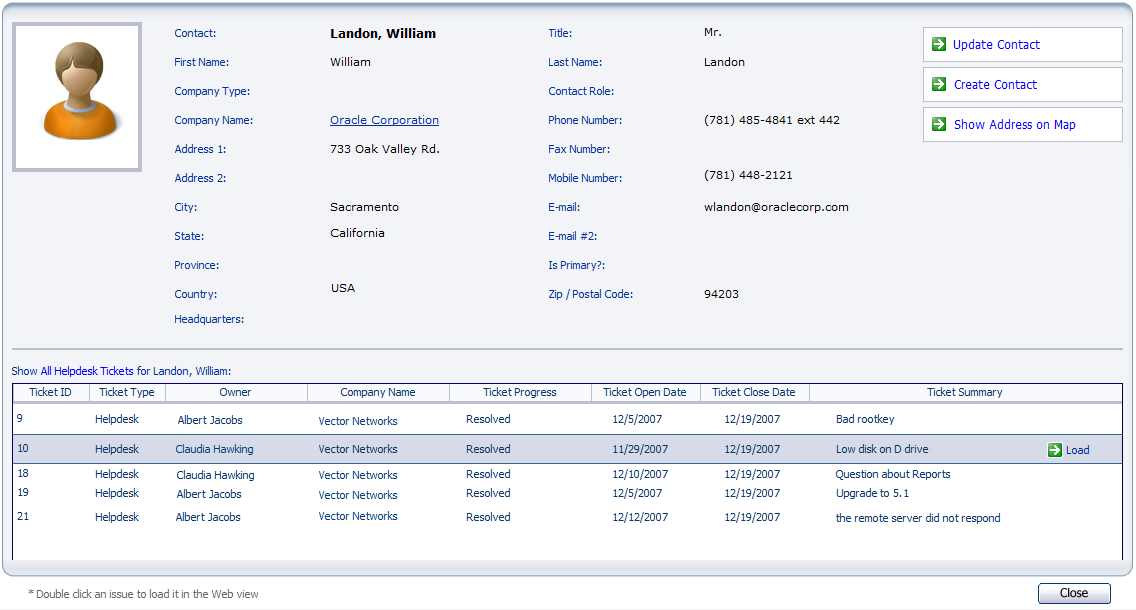
Task: Open the 'Question about Reports' ticket summary
Action: pos(892,473)
